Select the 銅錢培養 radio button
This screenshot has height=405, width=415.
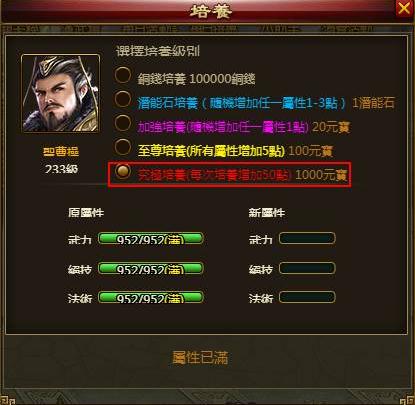point(123,75)
